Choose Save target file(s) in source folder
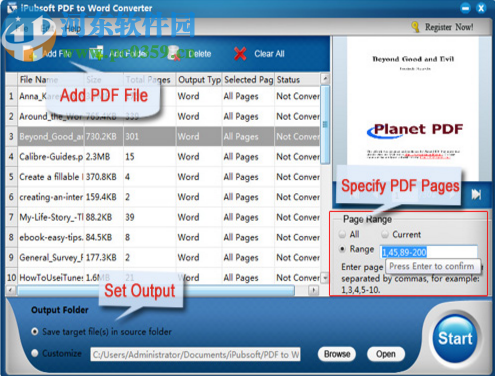495x376 pixels. click(x=35, y=332)
